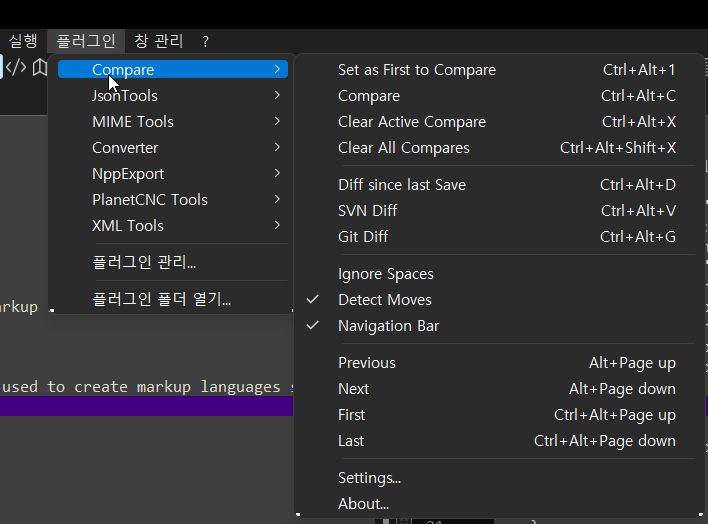Go to First difference
The height and width of the screenshot is (524, 708).
tap(498, 415)
